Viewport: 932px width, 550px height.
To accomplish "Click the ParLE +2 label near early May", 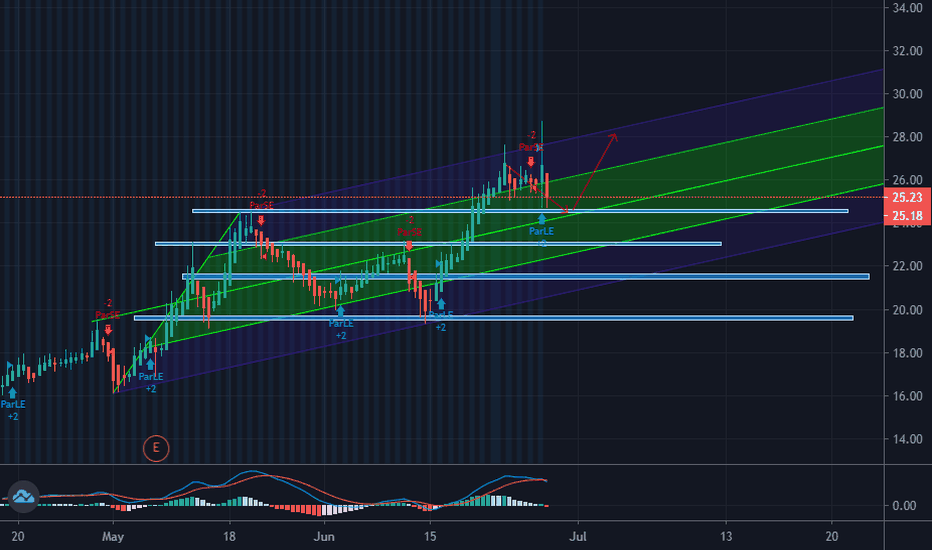I will click(x=150, y=382).
